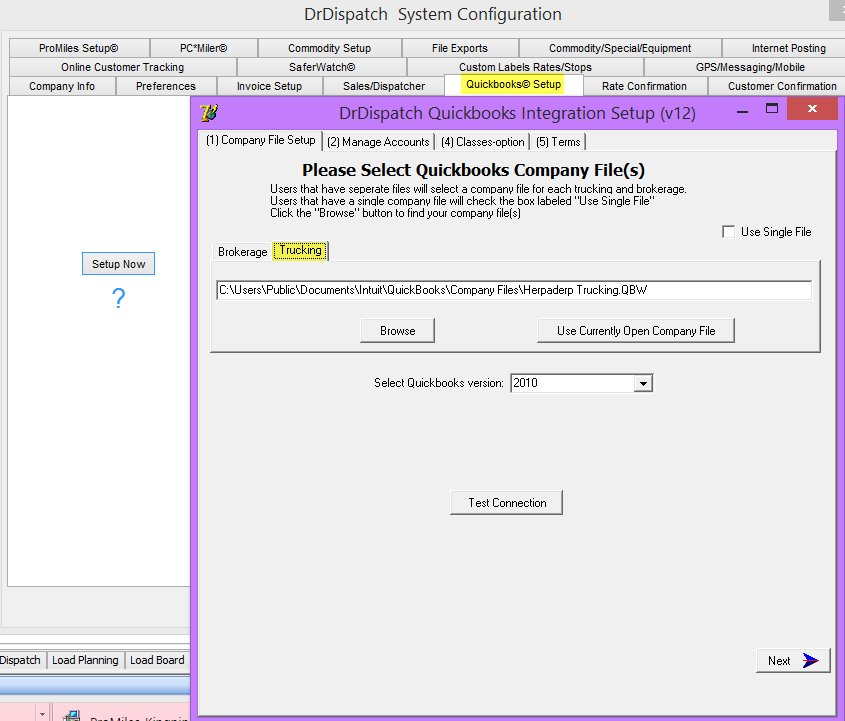Enable the Use Single File checkbox
Viewport: 845px width, 721px height.
click(729, 232)
